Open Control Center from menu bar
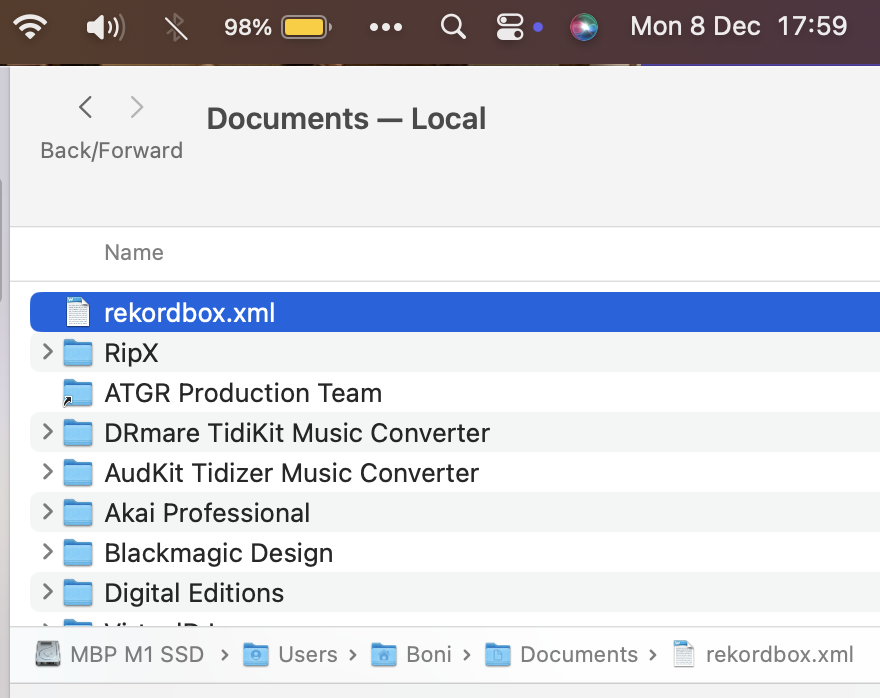Screen dimensions: 880x698 coord(510,27)
